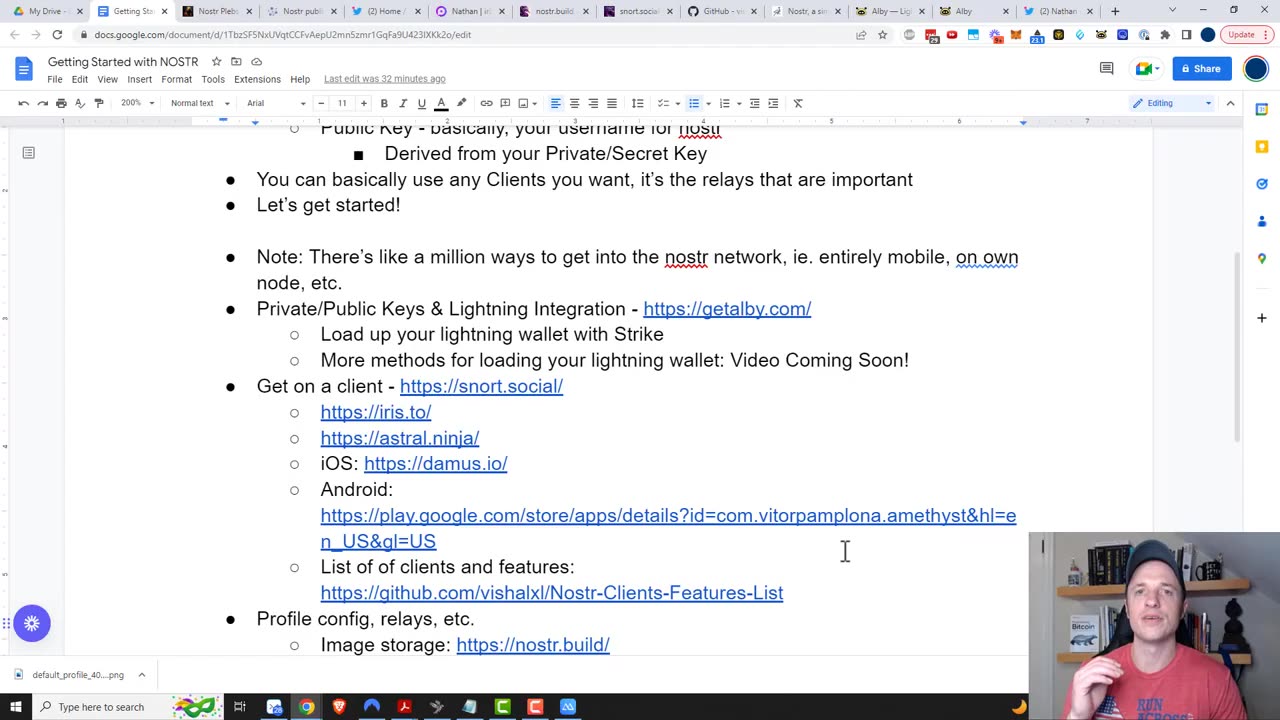The height and width of the screenshot is (720, 1280).
Task: Hide the menus with collapse arrow
Action: pyautogui.click(x=1231, y=103)
